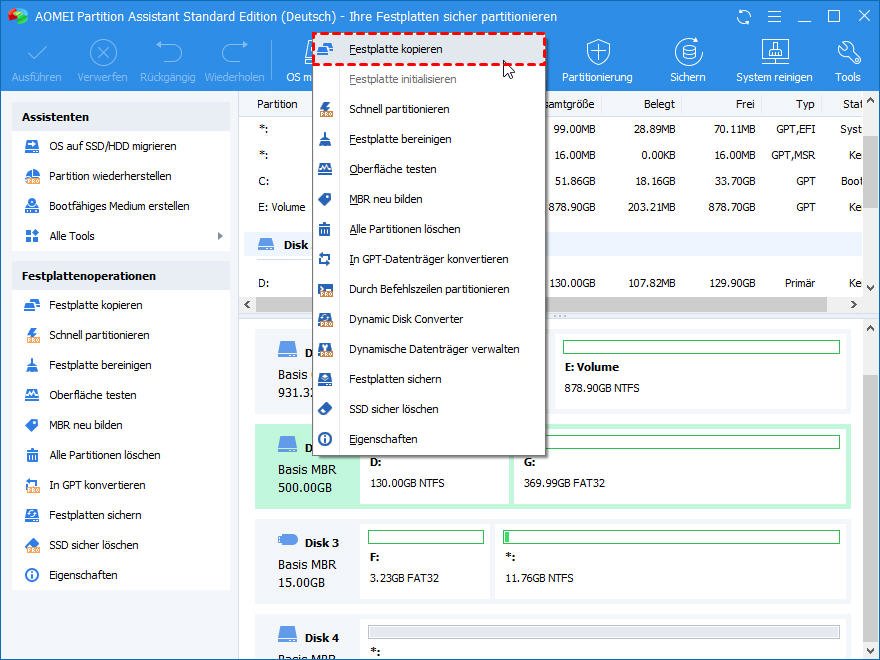Click the refresh icon in the title bar
Viewport: 880px width, 660px height.
coord(742,16)
